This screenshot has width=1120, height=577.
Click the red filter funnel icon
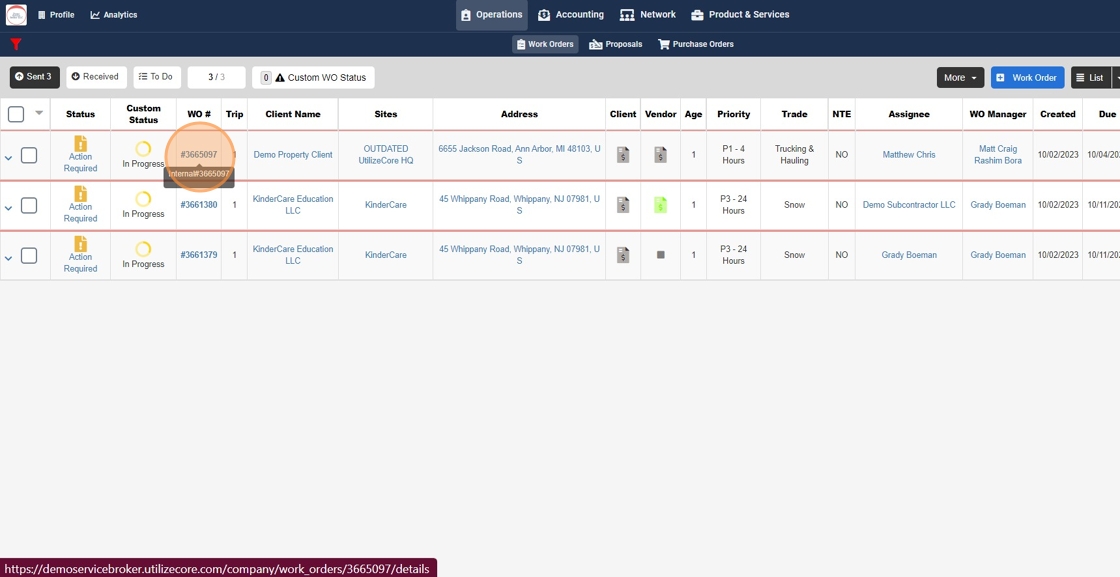coord(16,44)
